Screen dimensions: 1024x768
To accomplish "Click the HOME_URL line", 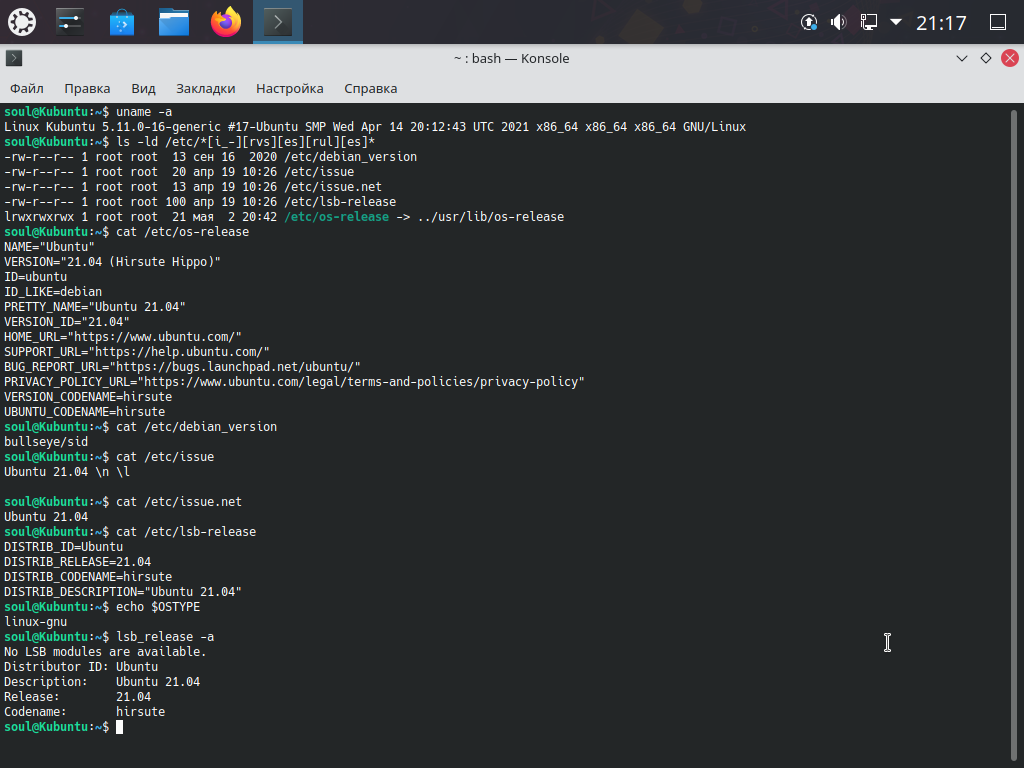I will tap(123, 337).
